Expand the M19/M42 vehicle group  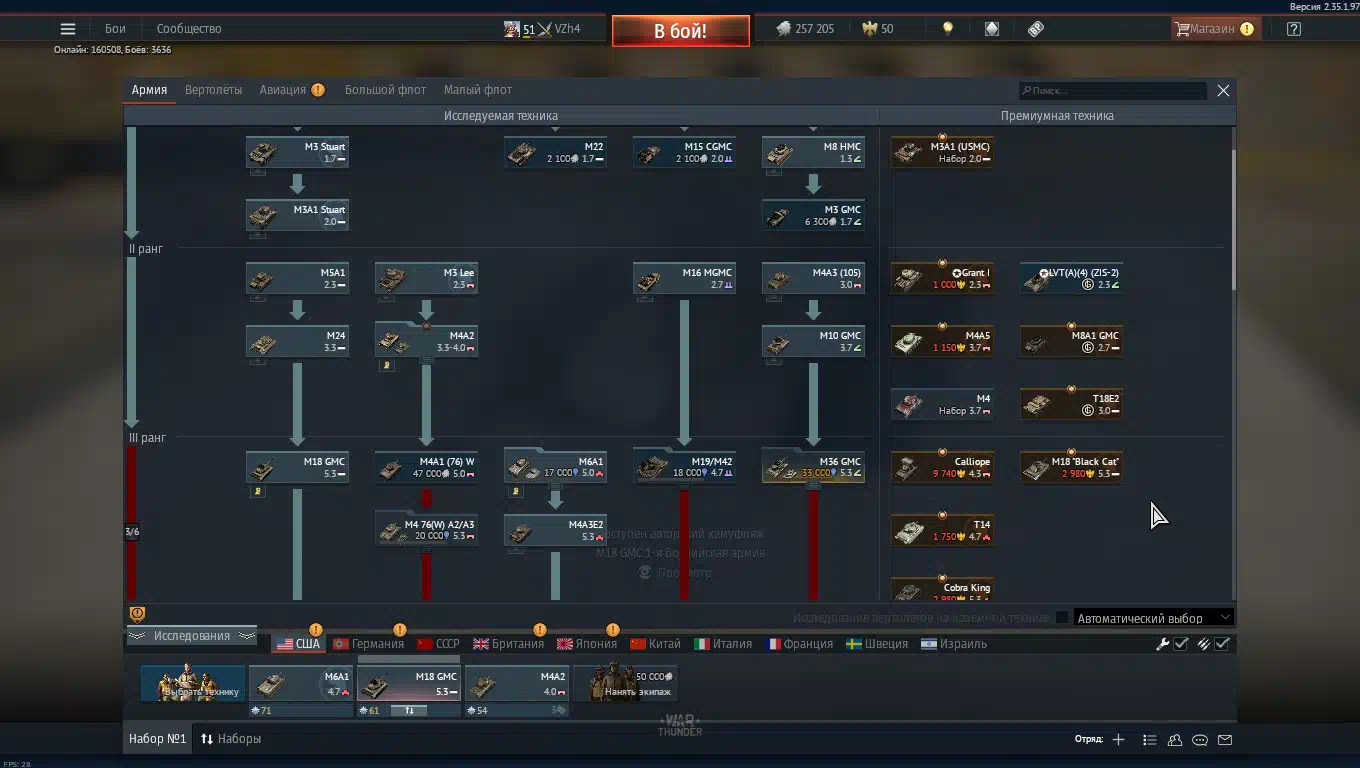684,468
